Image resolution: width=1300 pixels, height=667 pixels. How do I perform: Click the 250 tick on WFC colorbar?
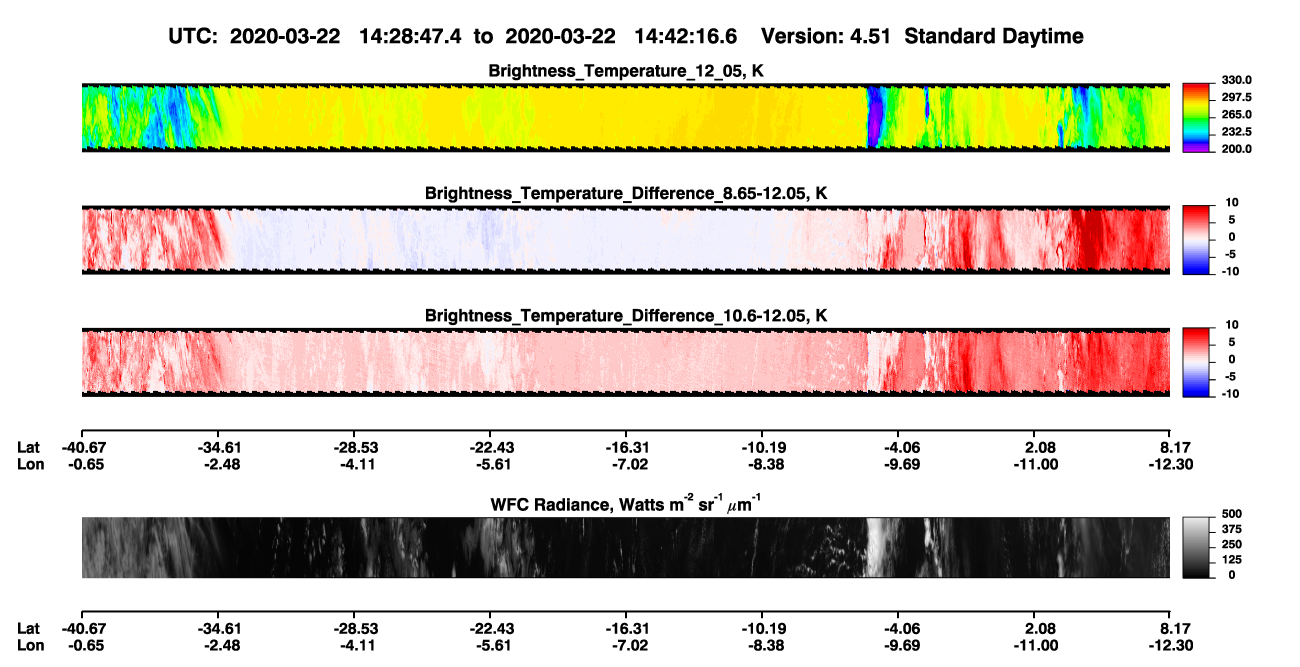click(x=1232, y=545)
